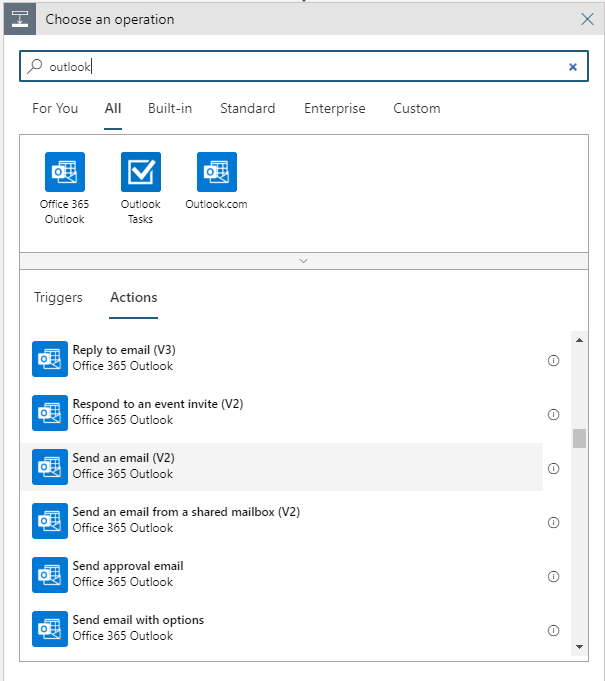Switch to the Custom tab
The image size is (605, 681).
point(417,108)
